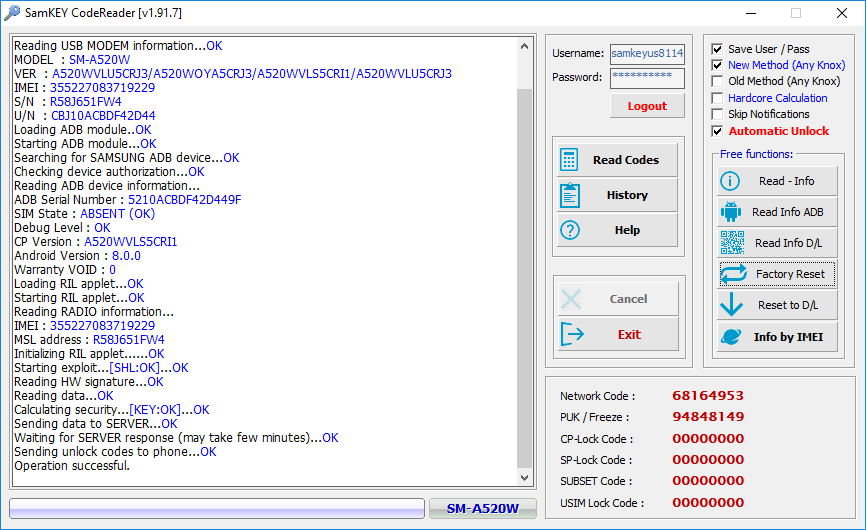Click the SamKEY key icon in title bar
Screen dimensions: 866x530
(x=12, y=13)
